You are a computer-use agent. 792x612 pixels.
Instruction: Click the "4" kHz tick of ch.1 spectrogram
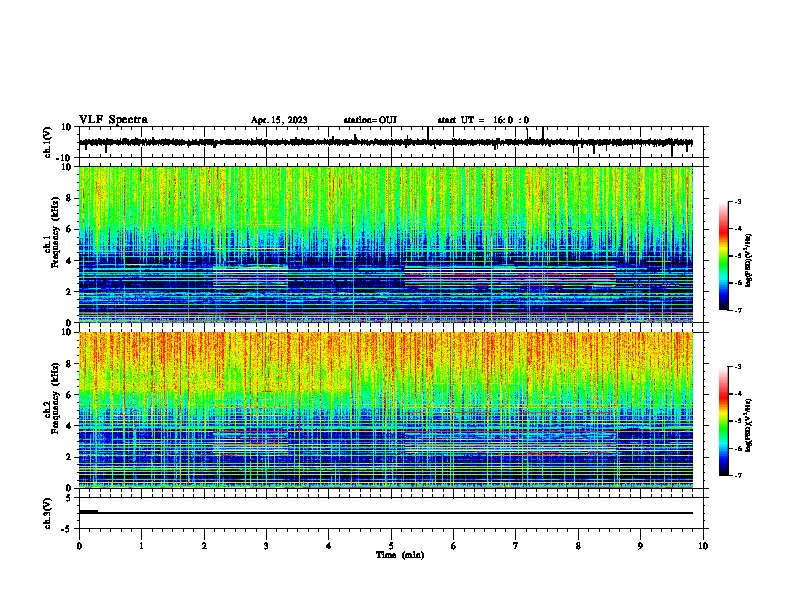[69, 261]
